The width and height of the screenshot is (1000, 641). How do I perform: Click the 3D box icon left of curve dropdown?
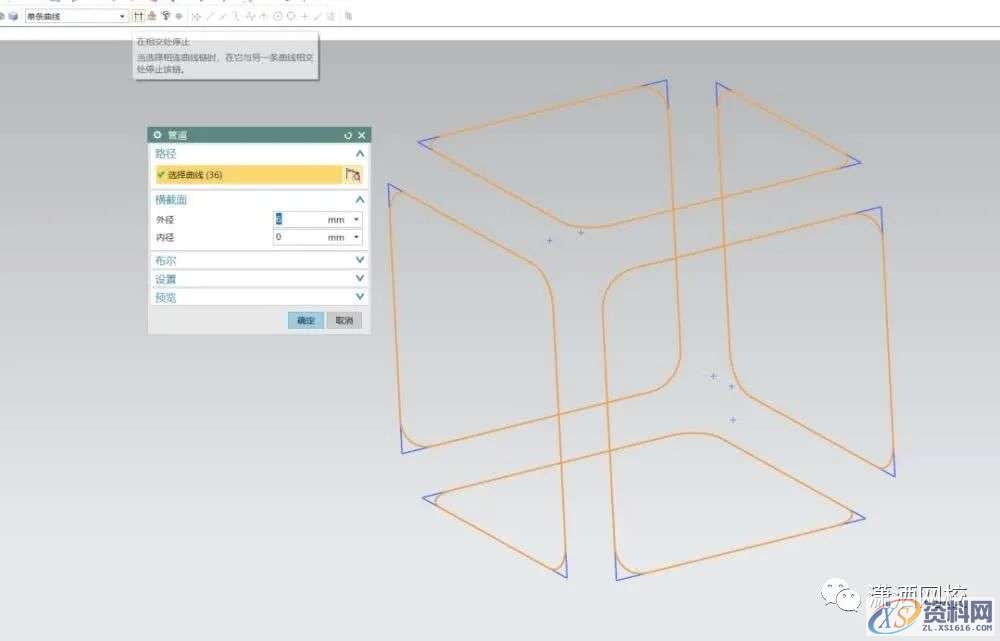(13, 16)
